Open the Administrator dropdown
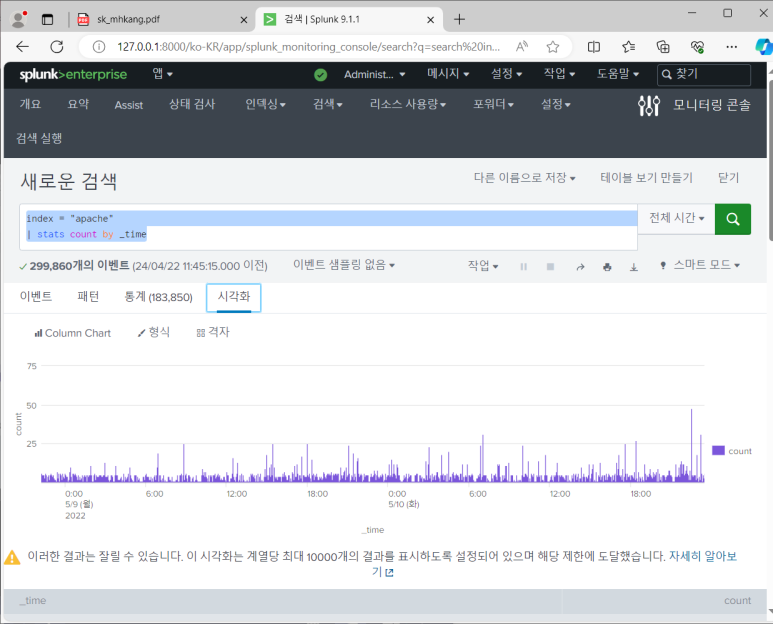The height and width of the screenshot is (624, 773). click(374, 75)
